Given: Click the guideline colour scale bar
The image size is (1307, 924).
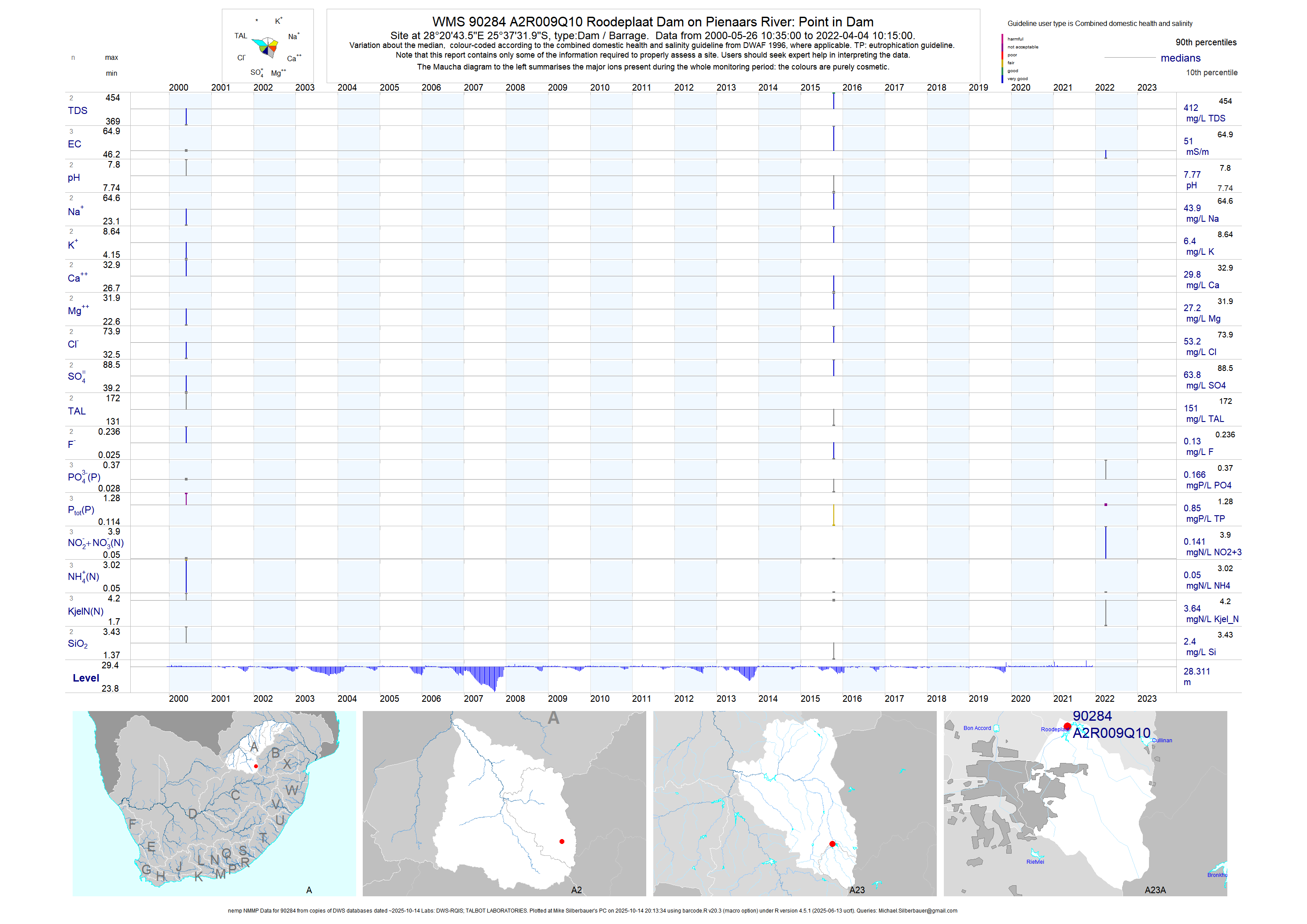Looking at the screenshot, I should pos(1002,58).
